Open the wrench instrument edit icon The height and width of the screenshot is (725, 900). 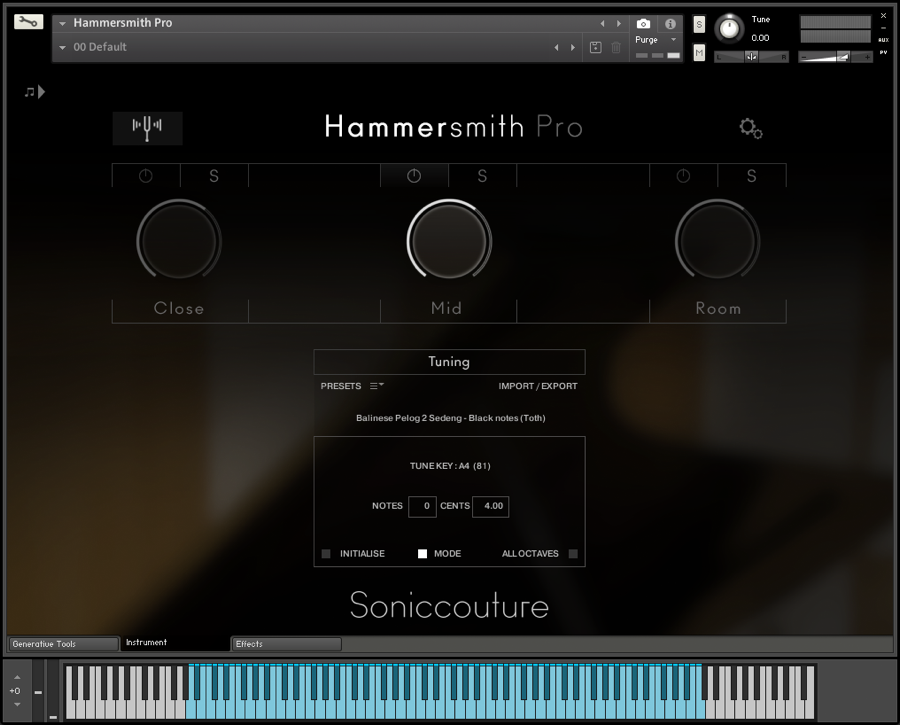tap(28, 22)
